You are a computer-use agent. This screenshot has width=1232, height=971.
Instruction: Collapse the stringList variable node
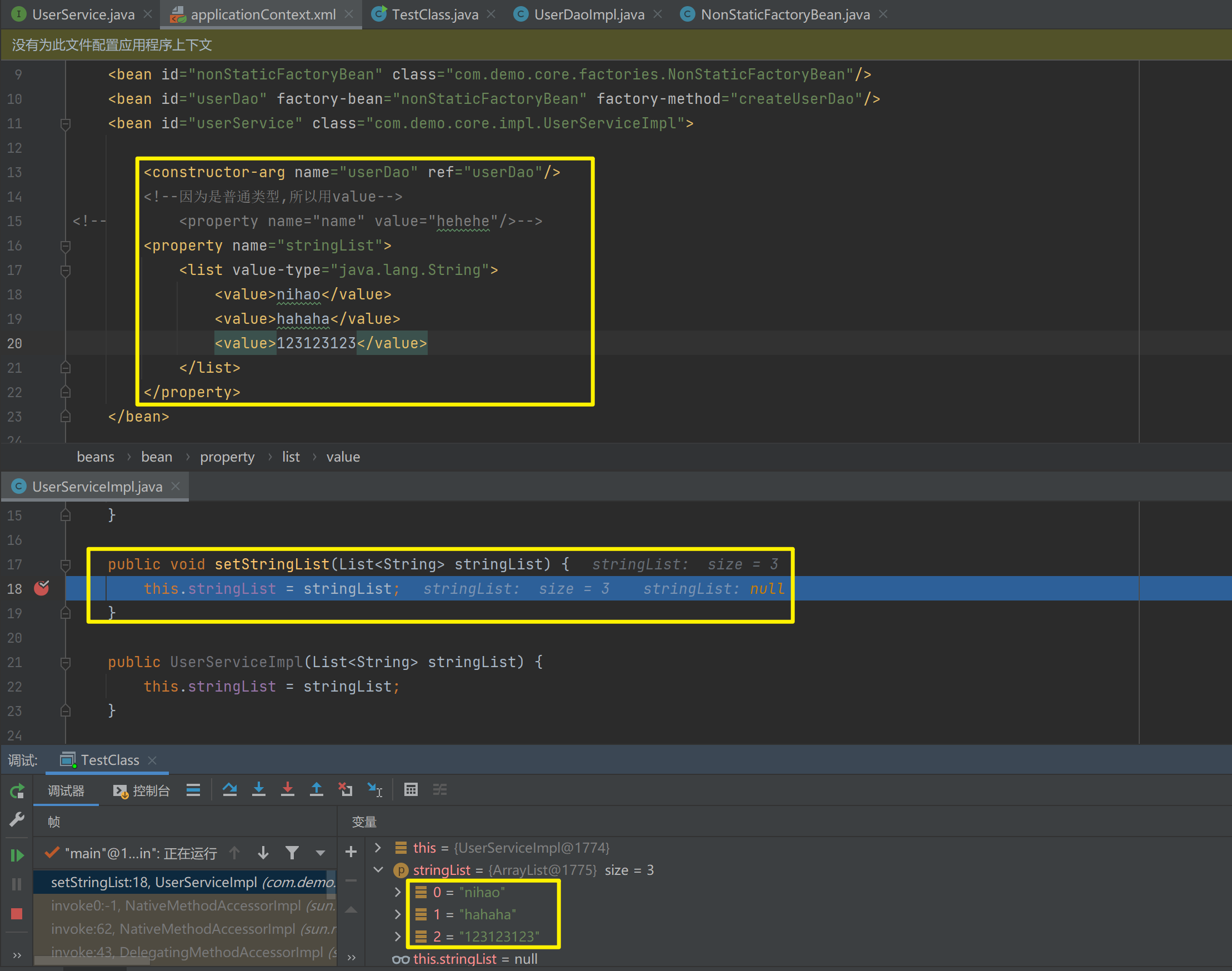coord(378,870)
